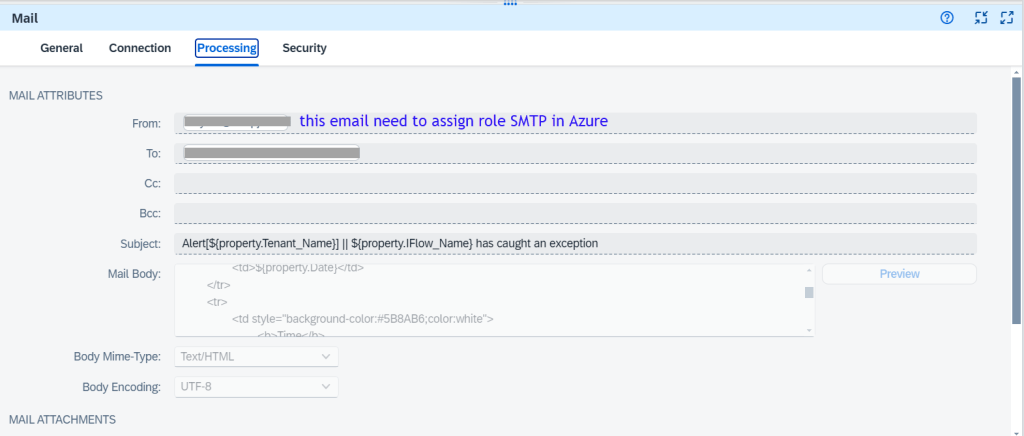Switch to the General tab
1024x436 pixels.
coord(61,48)
